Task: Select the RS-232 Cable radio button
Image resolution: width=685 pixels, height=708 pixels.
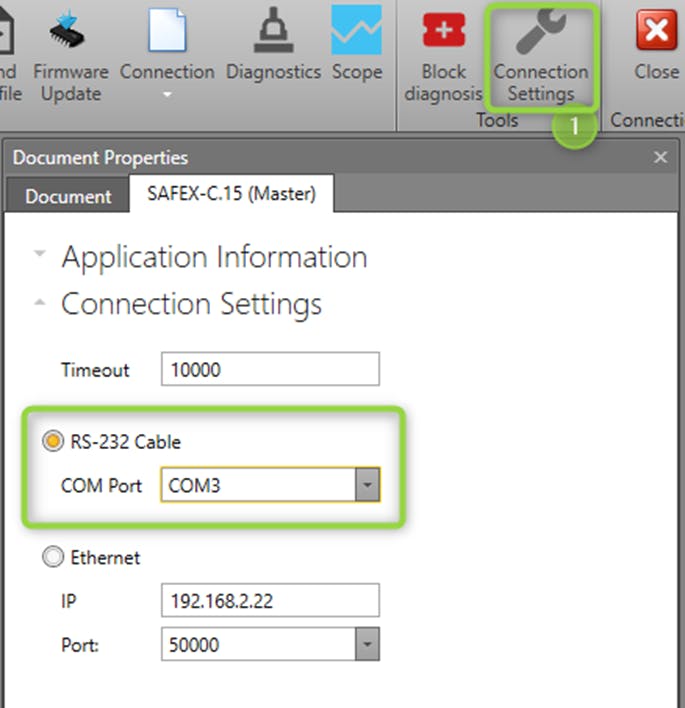Action: point(52,441)
